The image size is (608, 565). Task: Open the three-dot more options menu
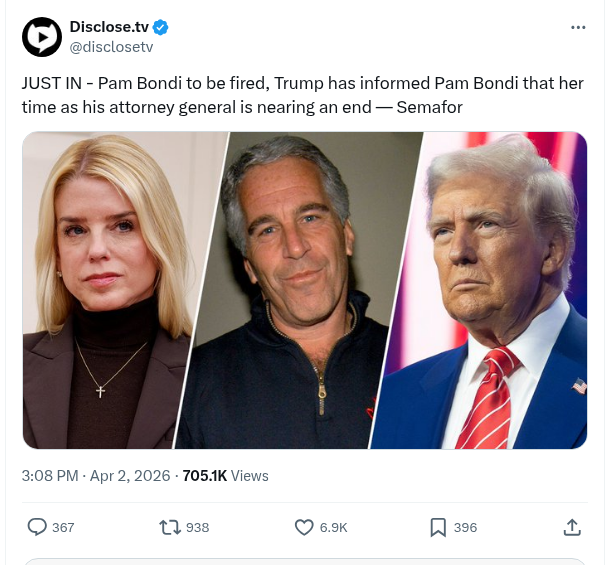pos(578,27)
